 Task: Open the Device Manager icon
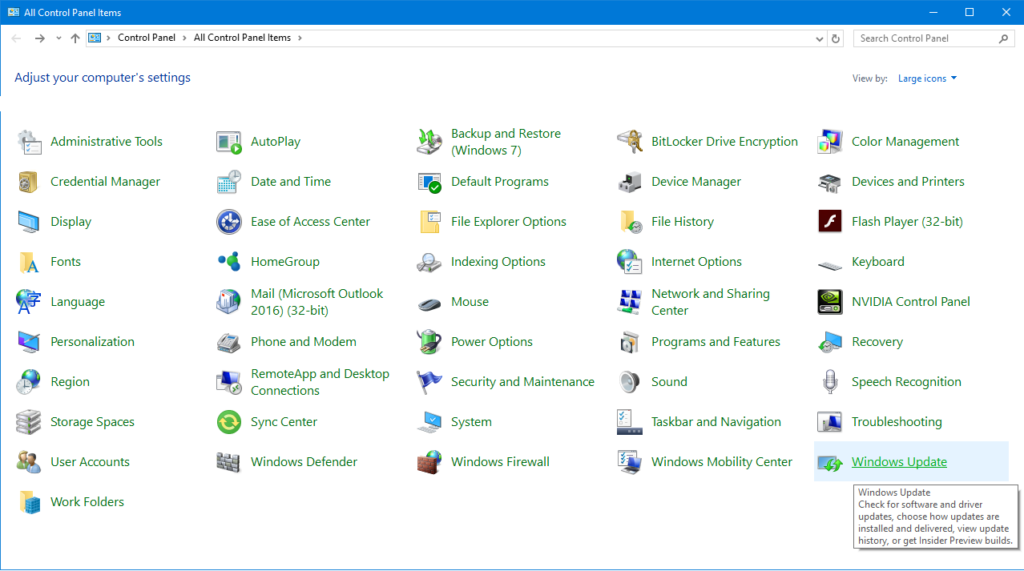(x=629, y=182)
